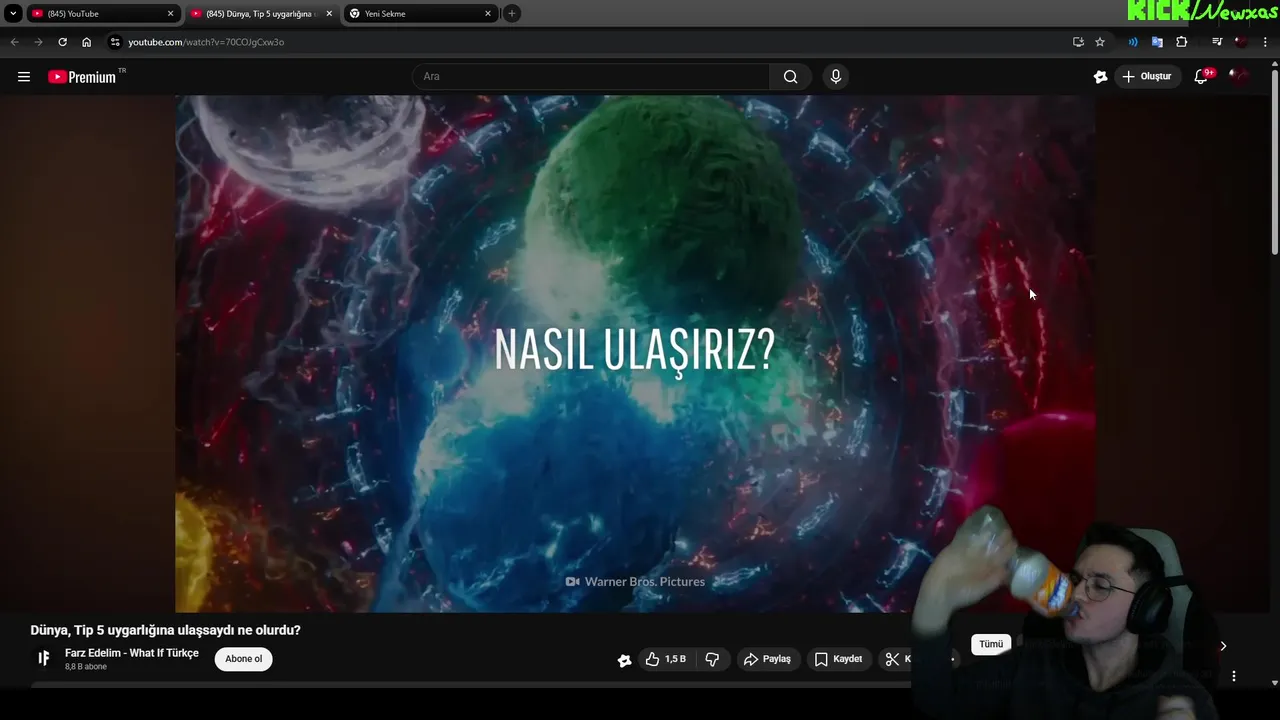This screenshot has width=1280, height=720.
Task: Close the (845) YouTube tab
Action: [x=170, y=14]
